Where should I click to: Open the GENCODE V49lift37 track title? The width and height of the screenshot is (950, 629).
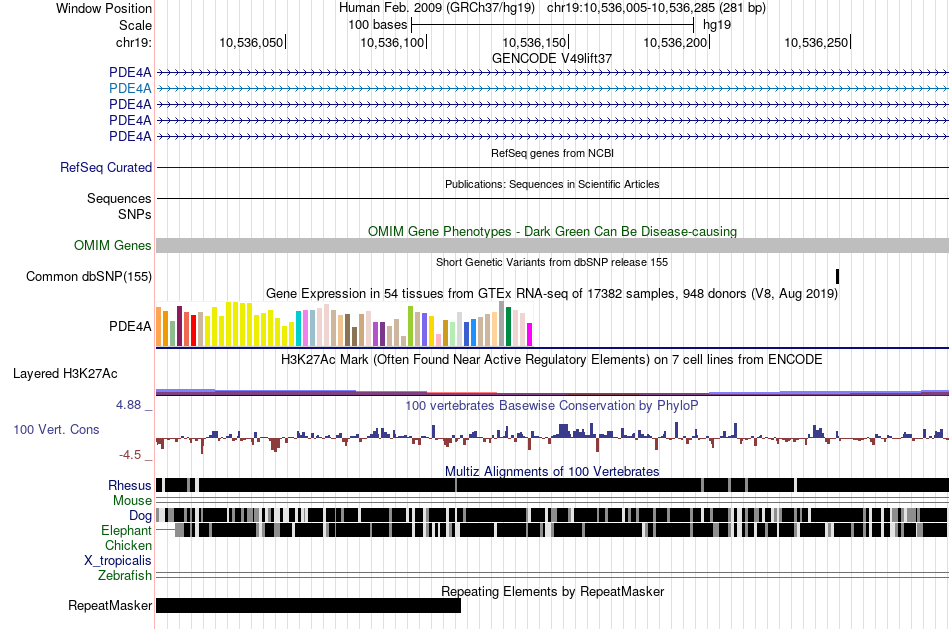pyautogui.click(x=552, y=59)
